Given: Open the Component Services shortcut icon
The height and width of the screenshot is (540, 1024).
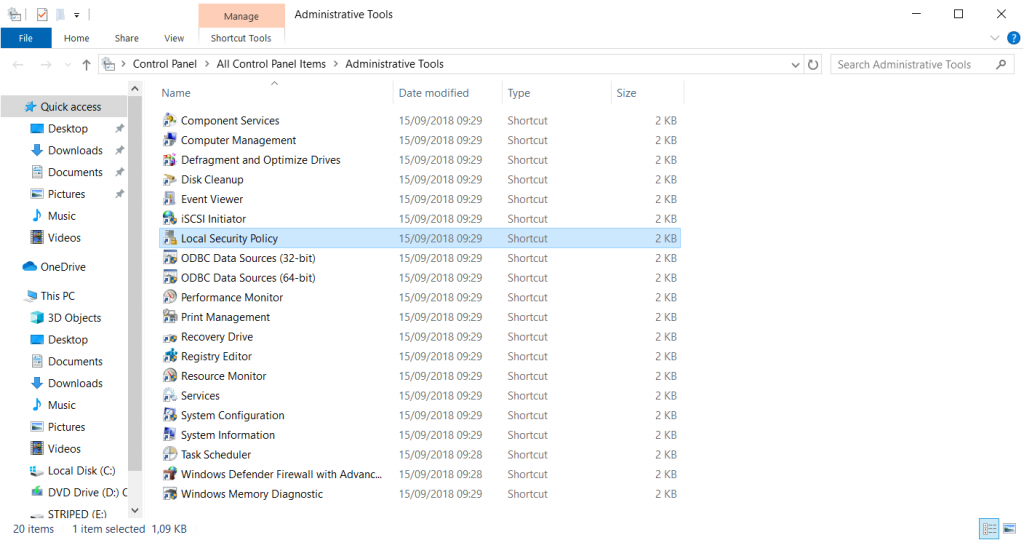Looking at the screenshot, I should click(x=170, y=120).
